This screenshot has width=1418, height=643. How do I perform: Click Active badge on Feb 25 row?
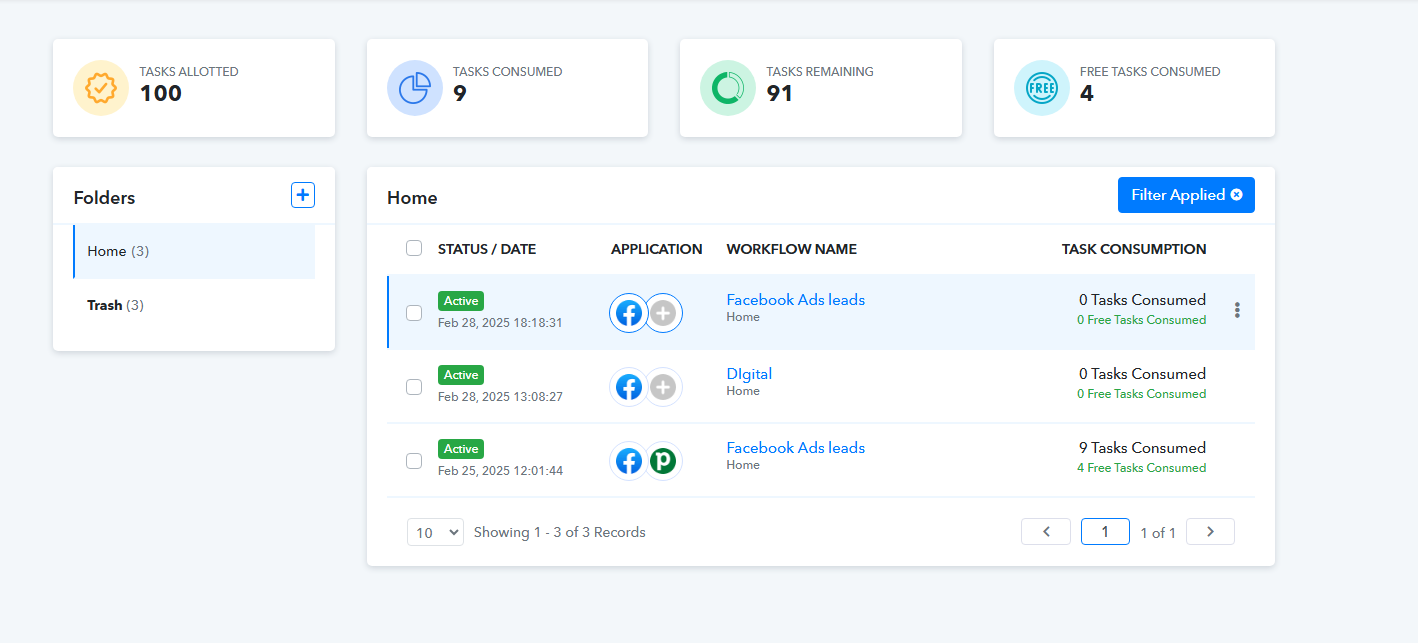pos(461,449)
